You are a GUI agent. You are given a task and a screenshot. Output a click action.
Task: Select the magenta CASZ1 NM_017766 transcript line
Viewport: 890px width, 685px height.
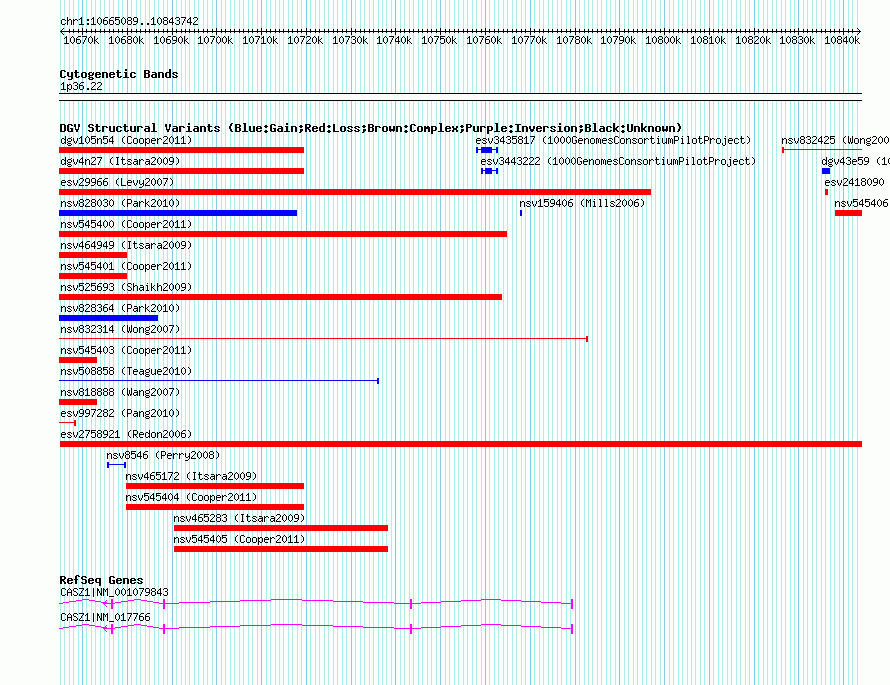click(x=316, y=628)
